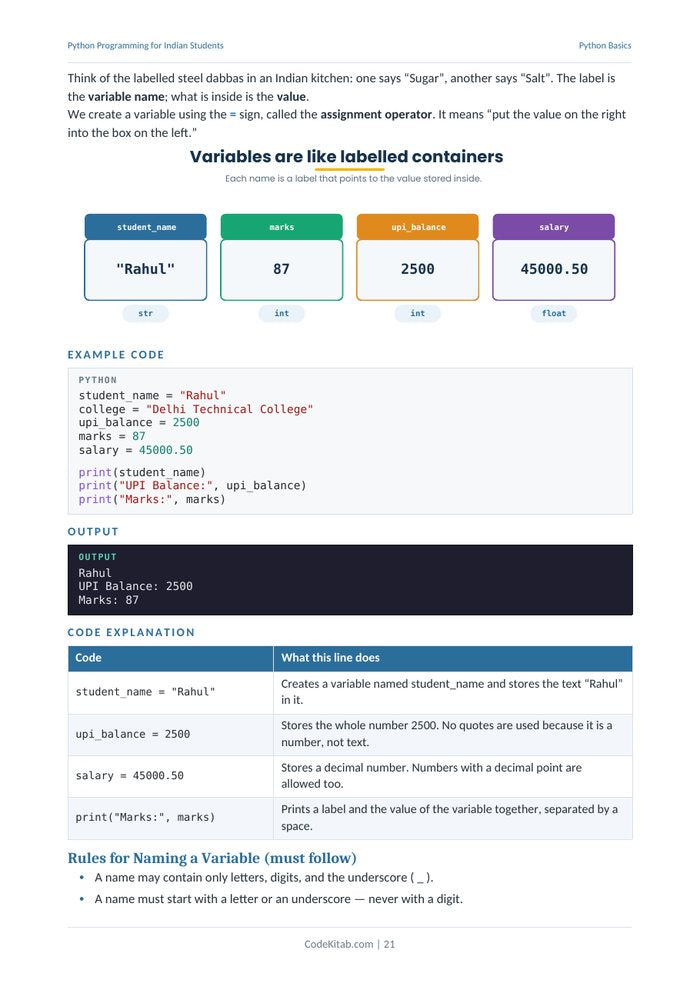The width and height of the screenshot is (700, 990).
Task: Click the bold words 'variable name' in the paragraph
Action: (126, 97)
